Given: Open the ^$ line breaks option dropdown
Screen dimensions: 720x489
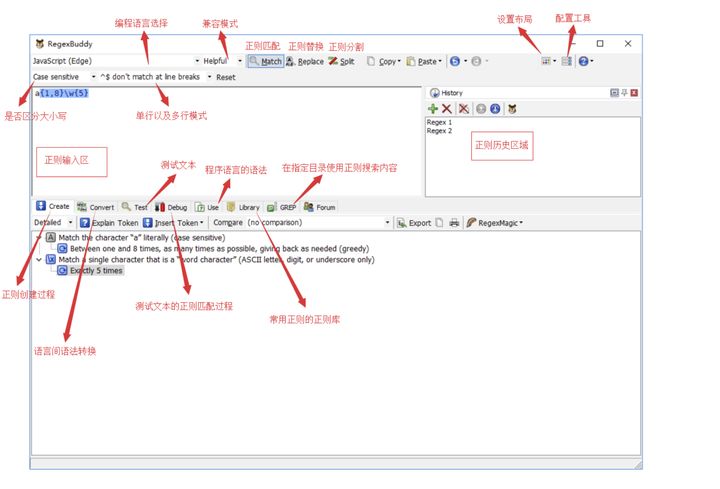Looking at the screenshot, I should click(156, 77).
